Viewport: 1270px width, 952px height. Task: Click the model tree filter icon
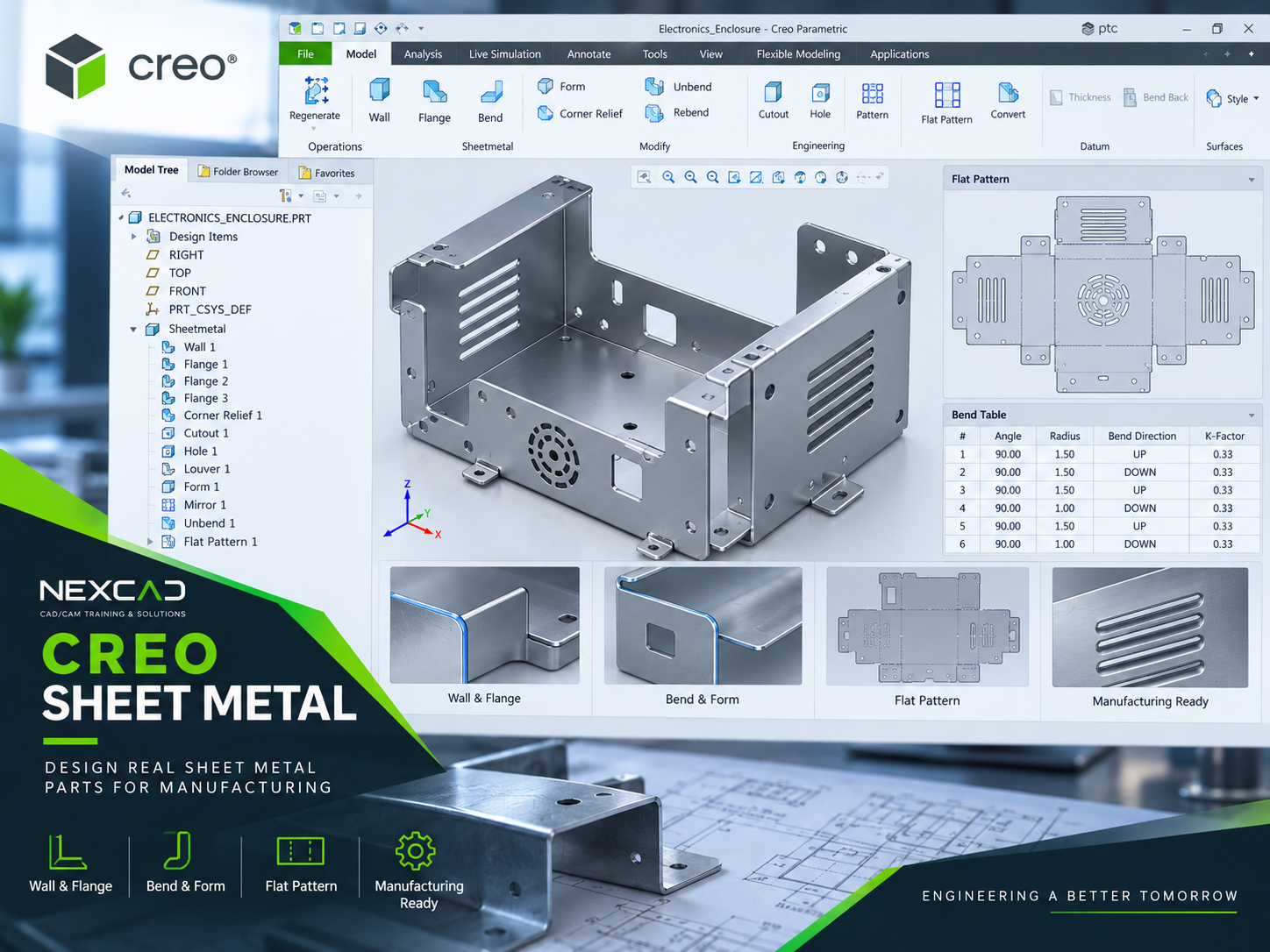pos(320,195)
